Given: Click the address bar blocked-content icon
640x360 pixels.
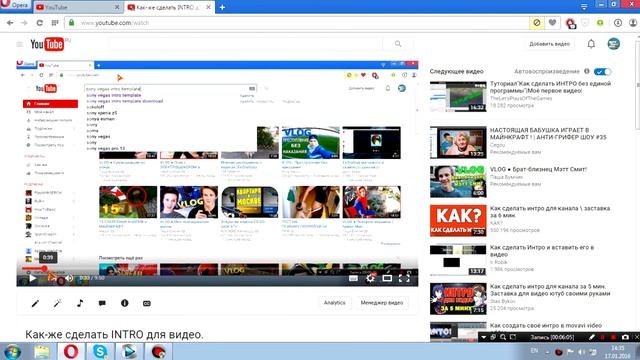Looking at the screenshot, I should (537, 23).
